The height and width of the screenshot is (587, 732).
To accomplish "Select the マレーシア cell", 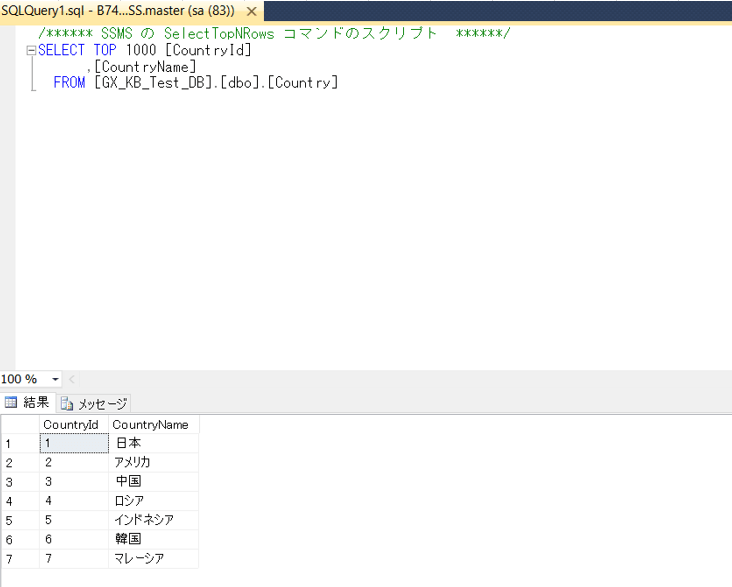I will (x=154, y=559).
